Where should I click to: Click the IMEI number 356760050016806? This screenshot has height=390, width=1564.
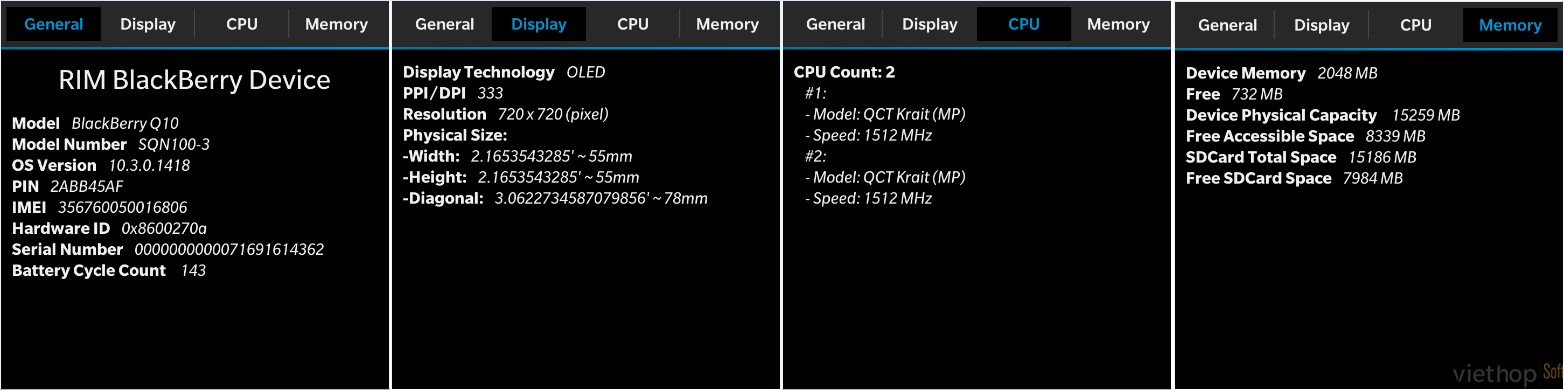[x=123, y=207]
